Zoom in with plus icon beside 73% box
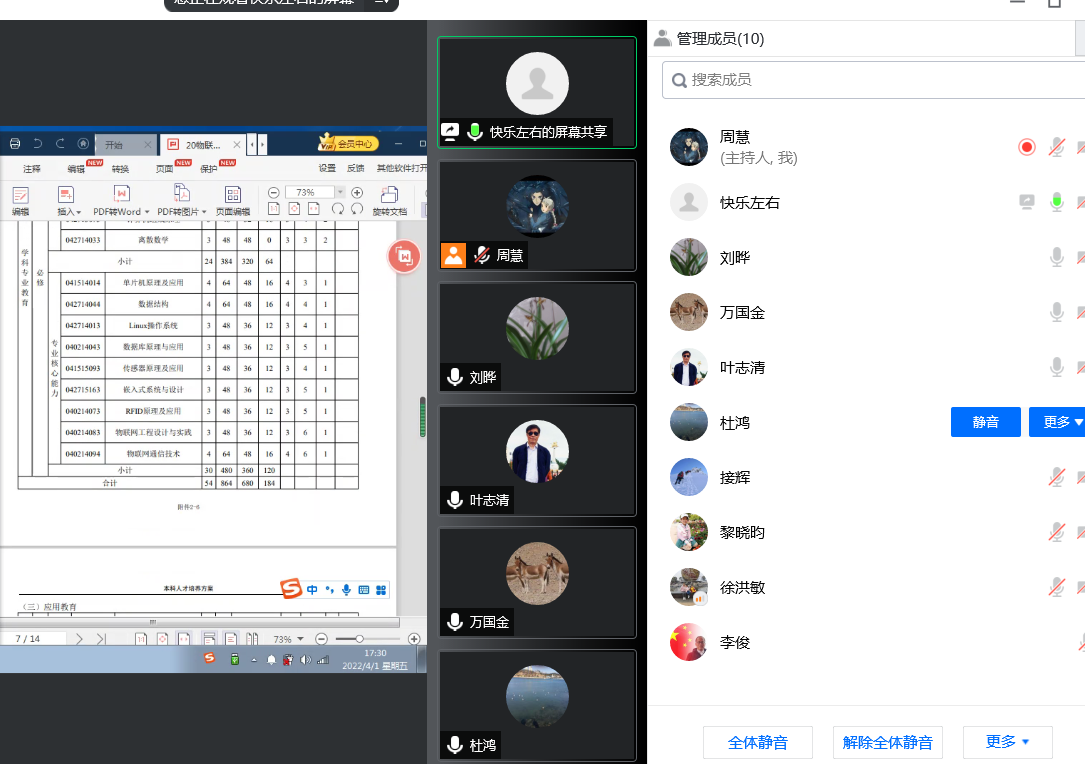 click(357, 192)
